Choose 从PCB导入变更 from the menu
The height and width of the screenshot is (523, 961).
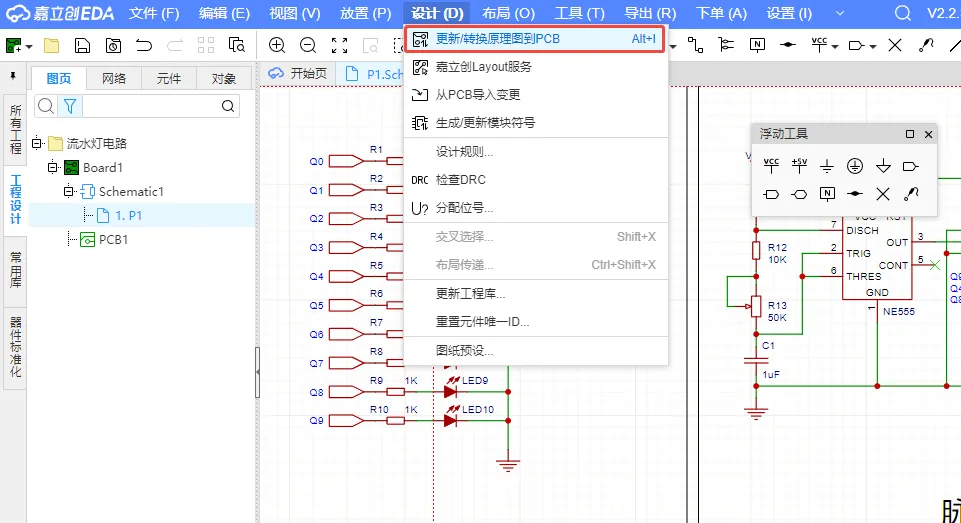point(536,95)
